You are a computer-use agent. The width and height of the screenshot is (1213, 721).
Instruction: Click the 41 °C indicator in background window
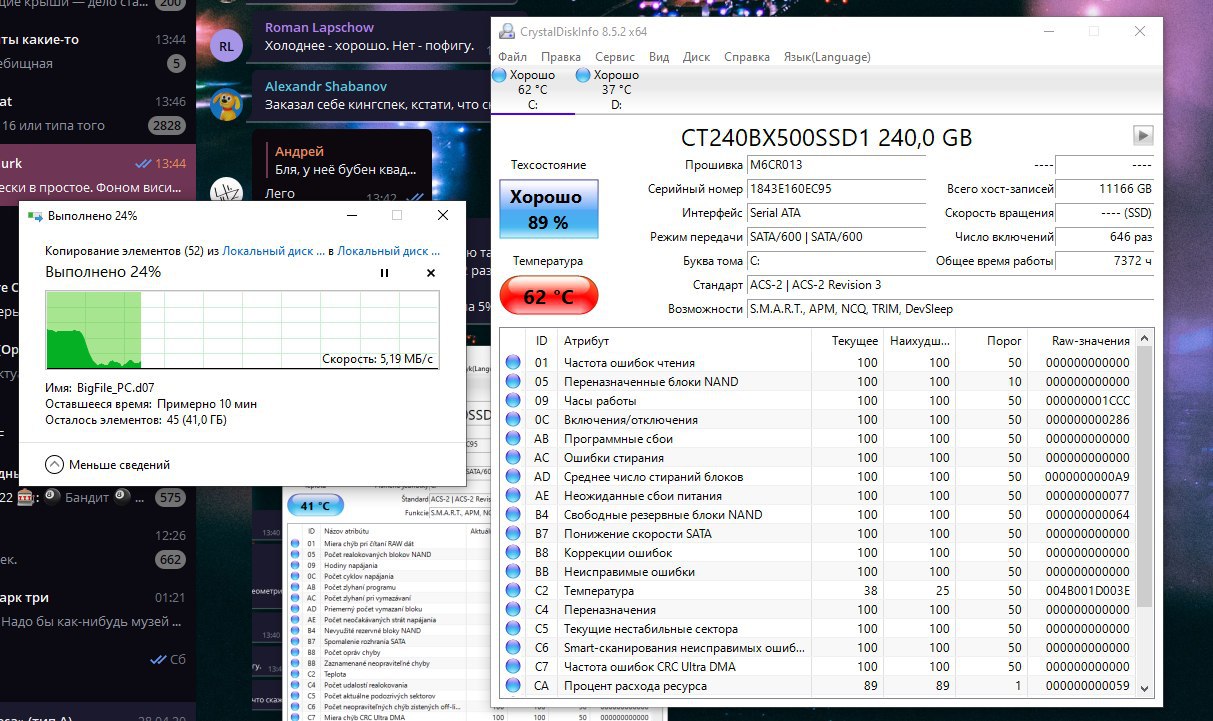coord(315,506)
